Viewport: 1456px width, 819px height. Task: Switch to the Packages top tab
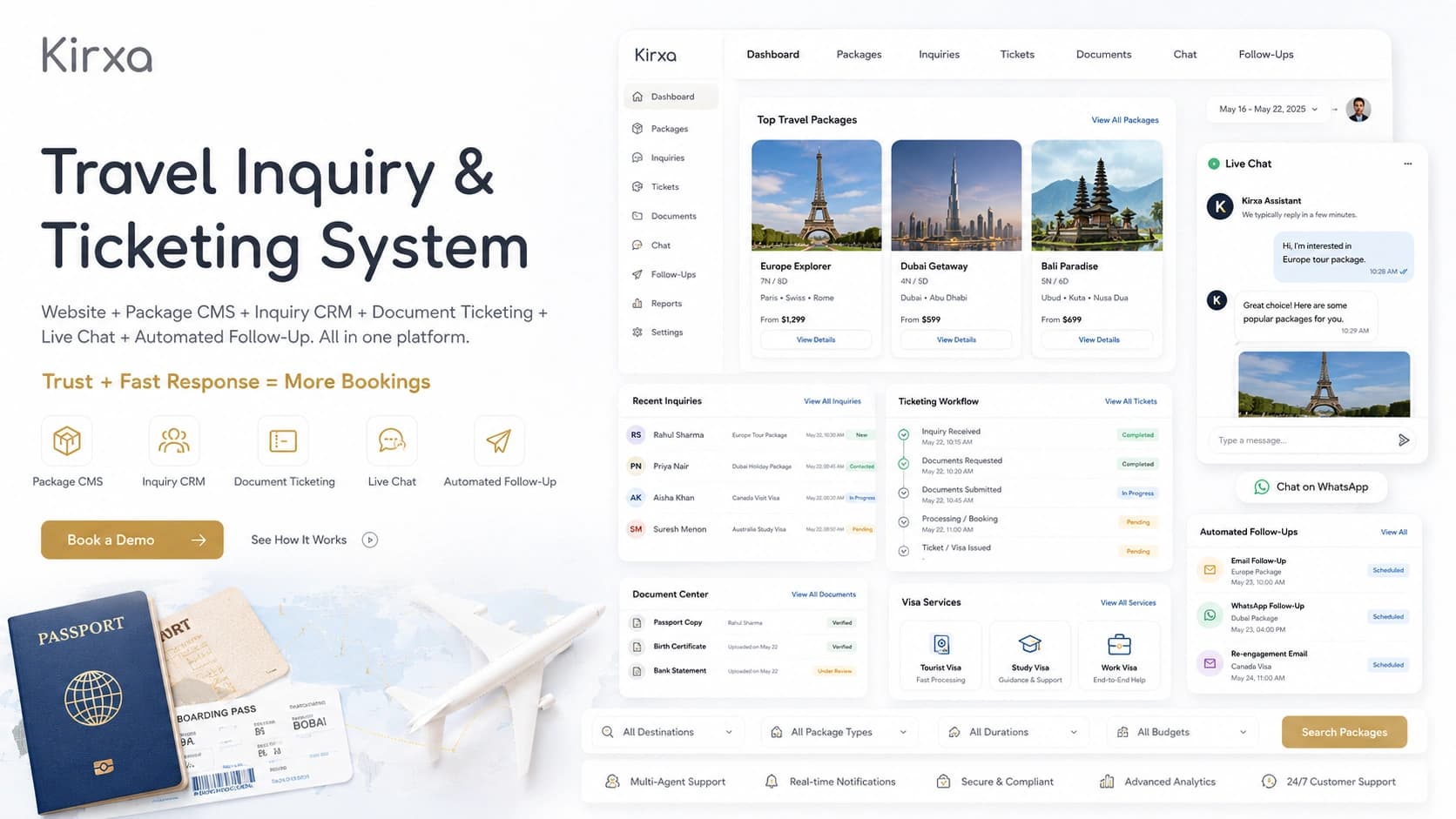(859, 54)
